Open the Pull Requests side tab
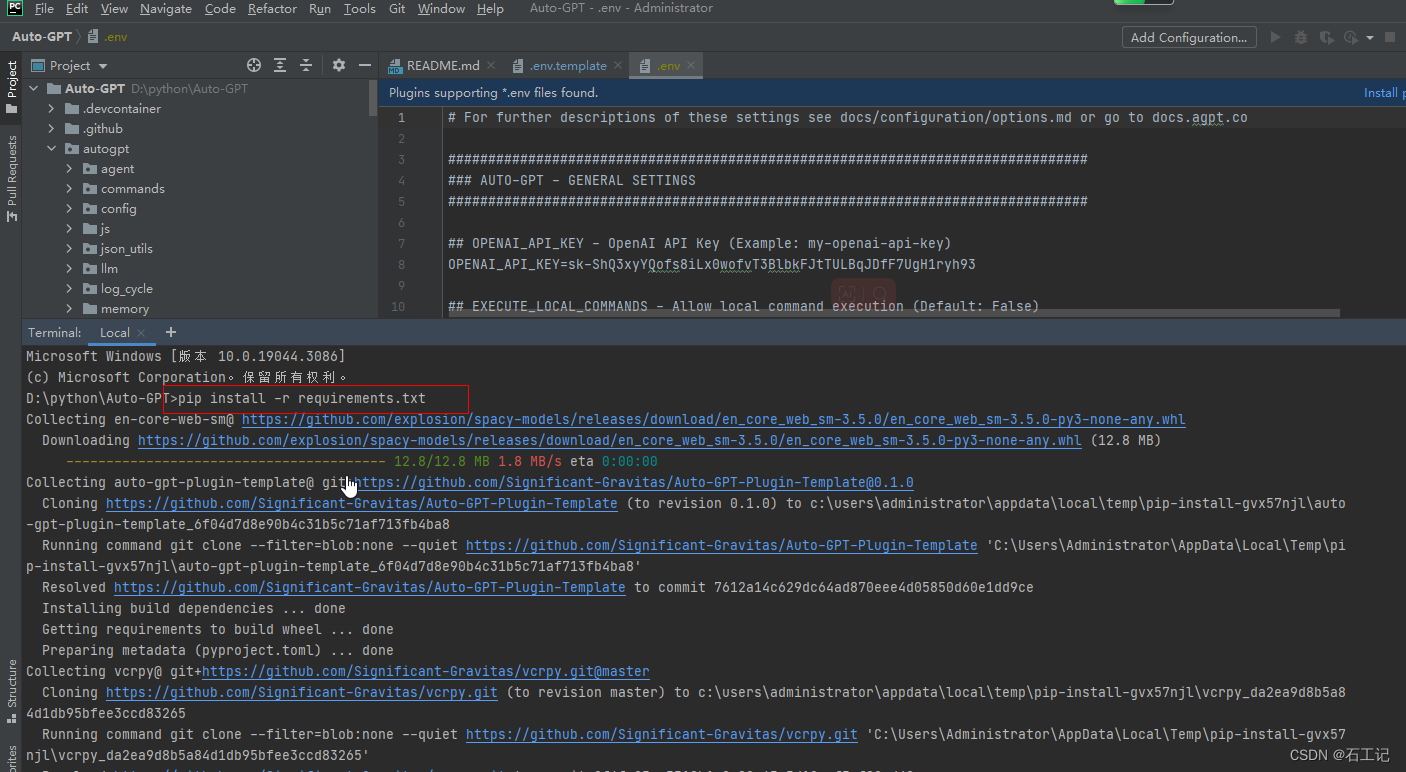This screenshot has width=1406, height=772. click(x=11, y=179)
